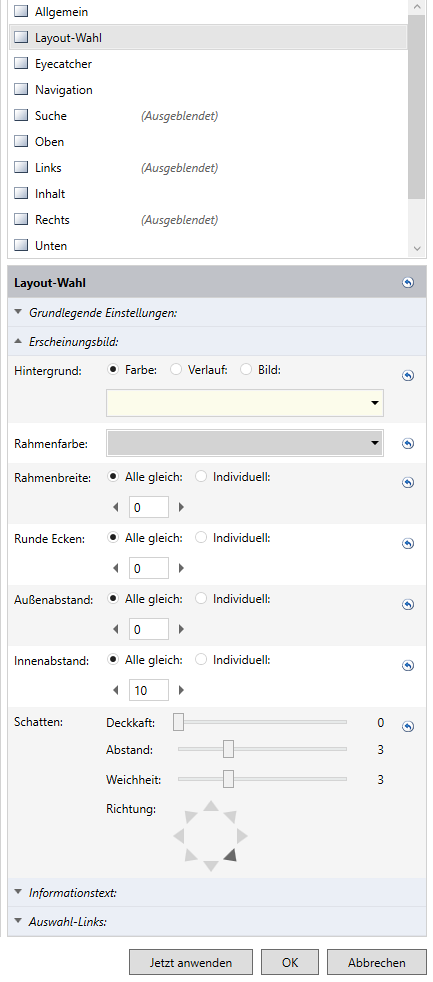The image size is (433, 982).
Task: Open the Rahmenfarbe color dropdown
Action: tap(245, 443)
